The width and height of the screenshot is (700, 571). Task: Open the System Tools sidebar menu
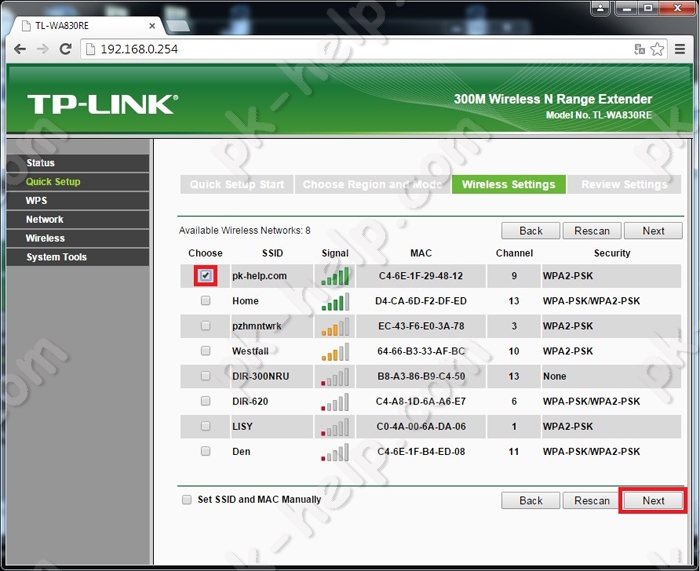78,257
